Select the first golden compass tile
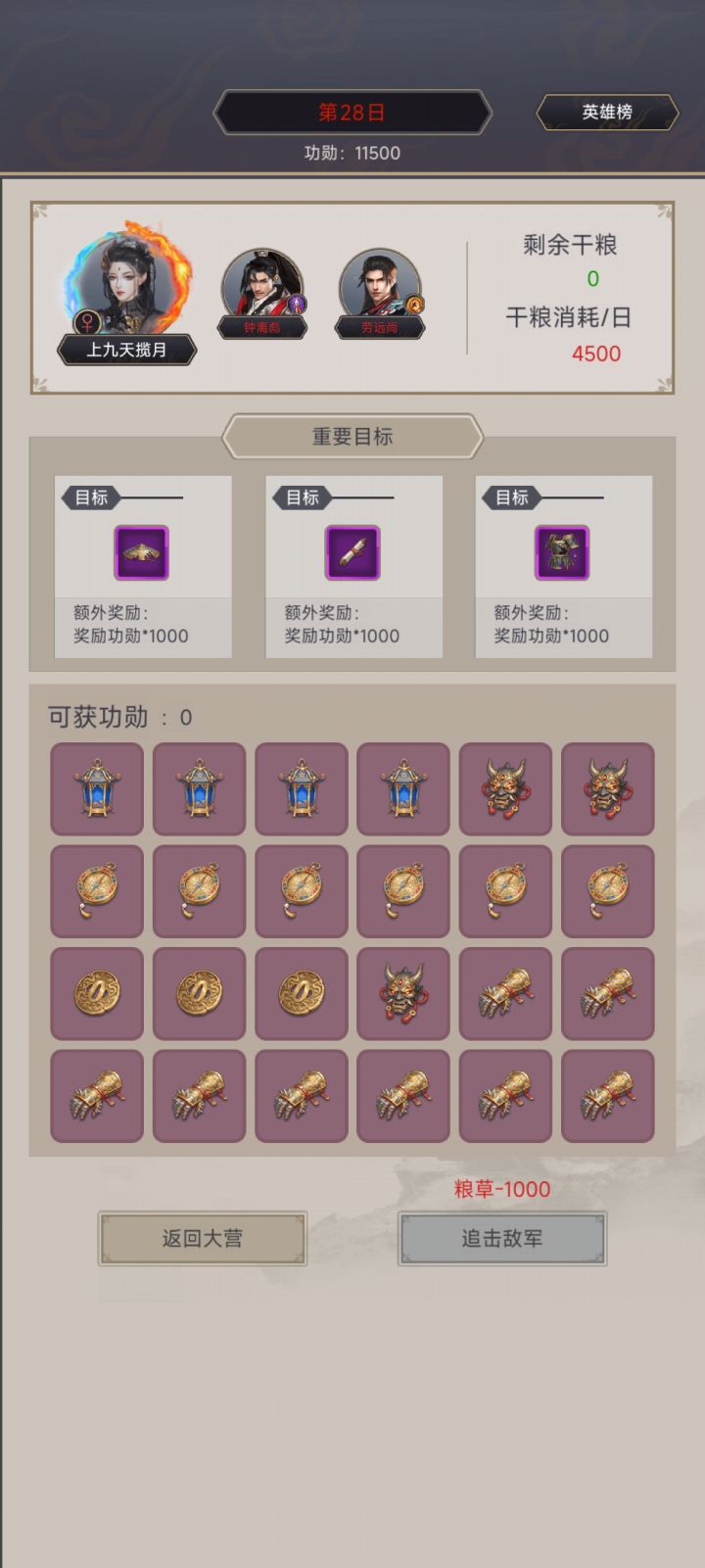 (x=97, y=891)
